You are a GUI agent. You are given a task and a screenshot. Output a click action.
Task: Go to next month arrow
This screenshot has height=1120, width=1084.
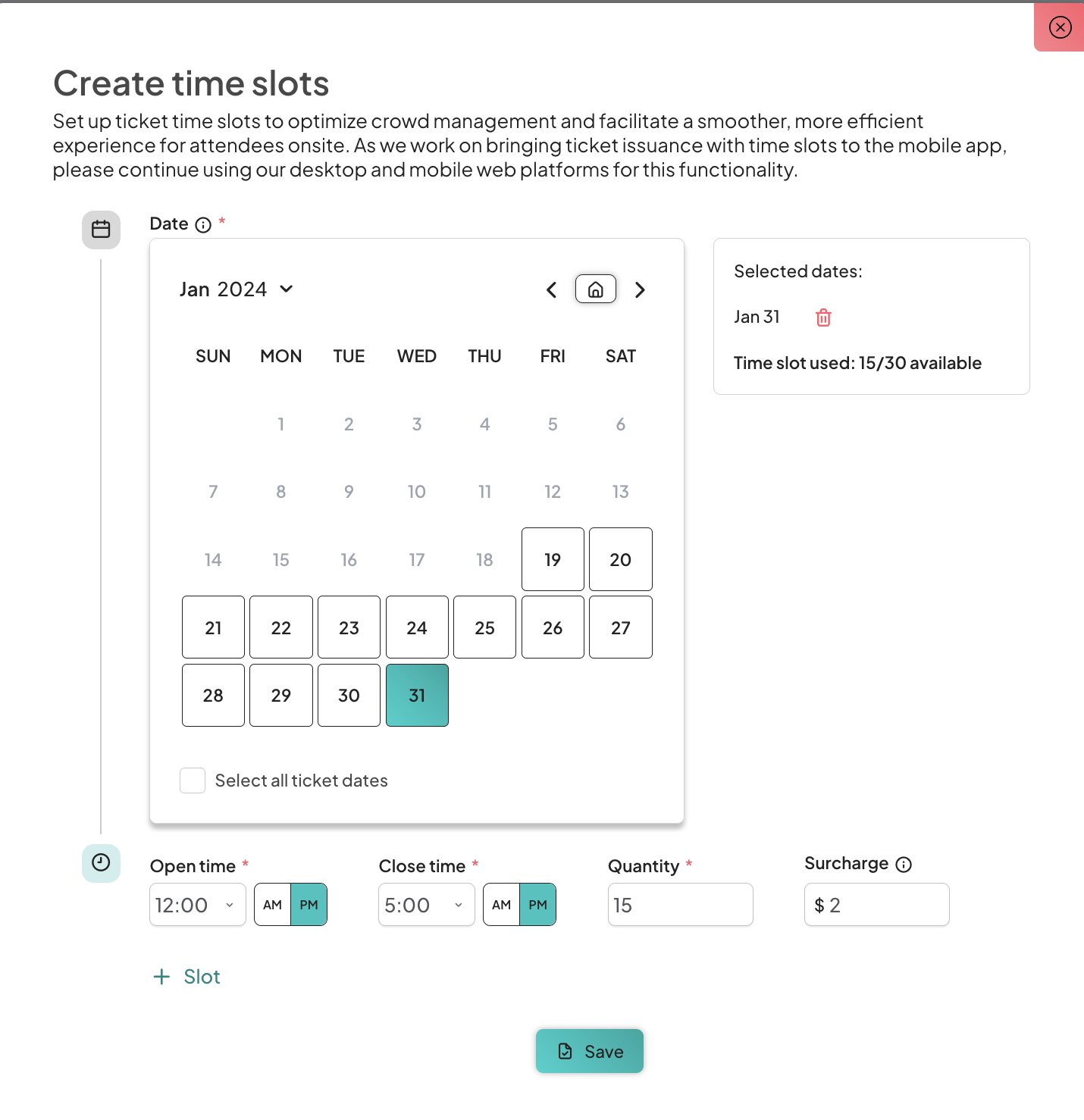pyautogui.click(x=640, y=289)
